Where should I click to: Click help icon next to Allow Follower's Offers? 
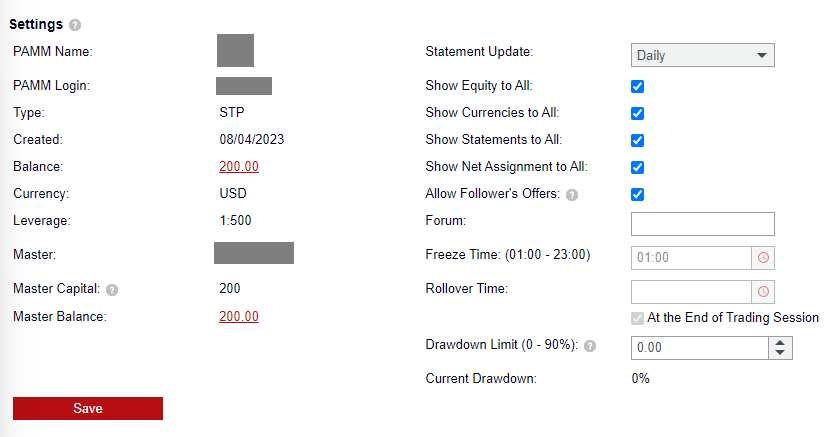(571, 195)
